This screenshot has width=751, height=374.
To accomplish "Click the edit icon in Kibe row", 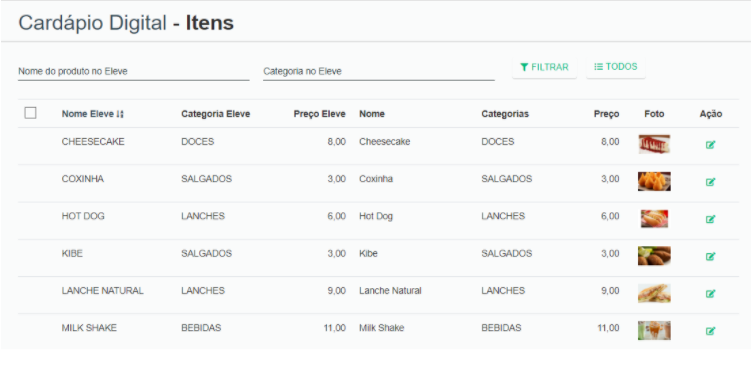I will tap(710, 256).
